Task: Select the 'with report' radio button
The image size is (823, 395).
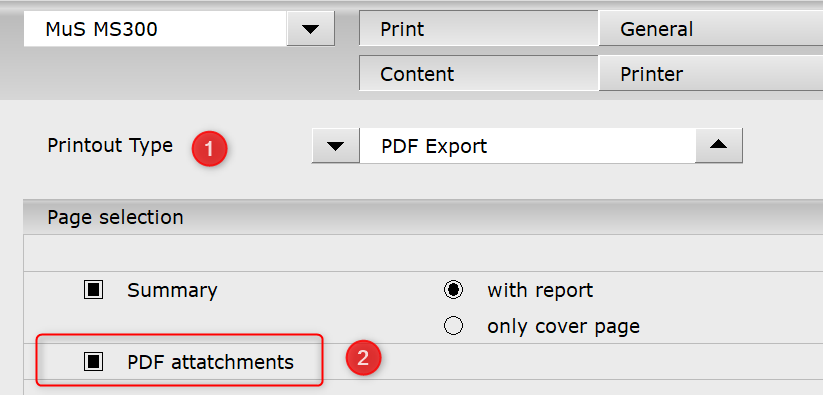Action: [453, 290]
